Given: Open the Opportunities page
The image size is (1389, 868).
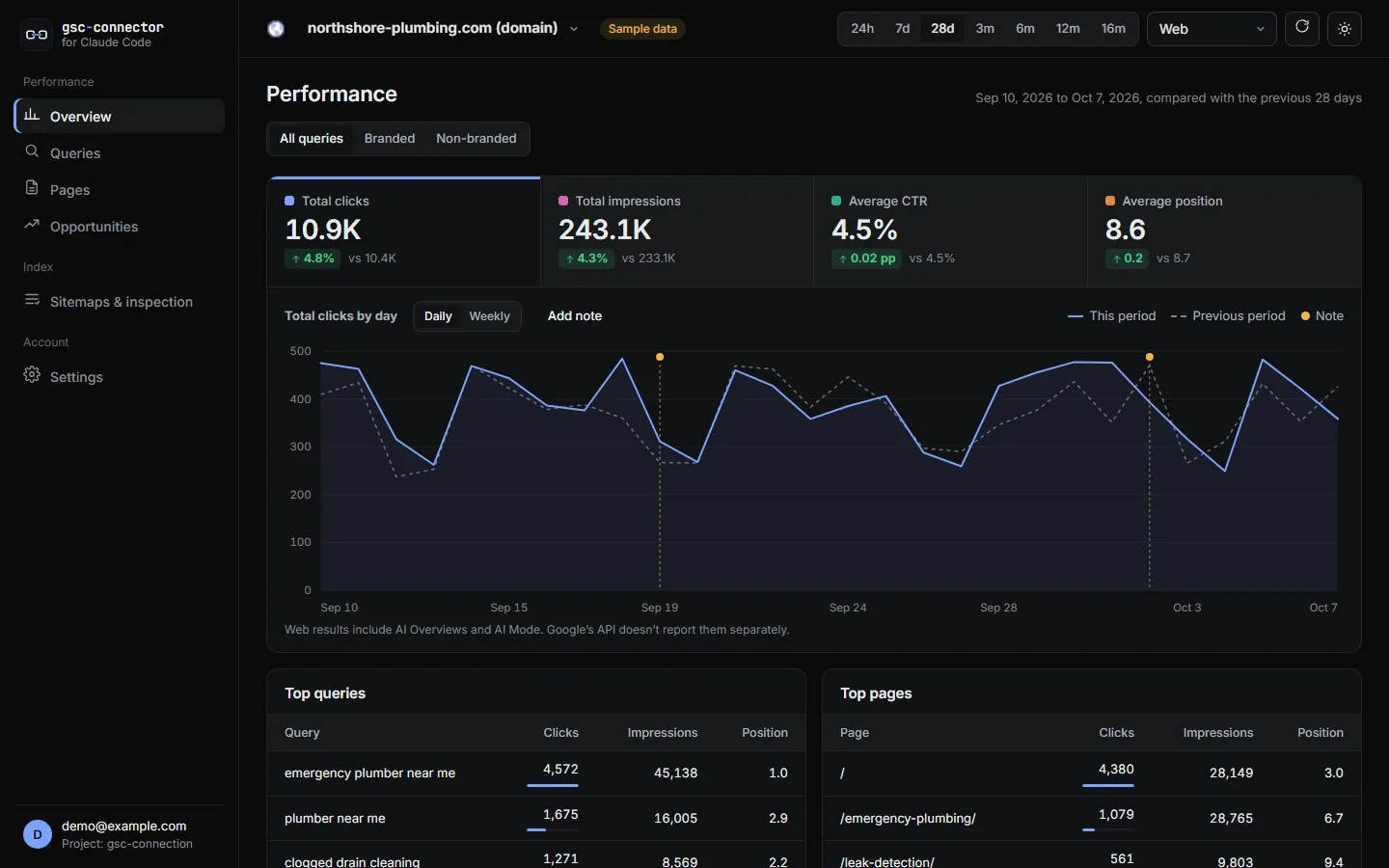Looking at the screenshot, I should coord(120,226).
